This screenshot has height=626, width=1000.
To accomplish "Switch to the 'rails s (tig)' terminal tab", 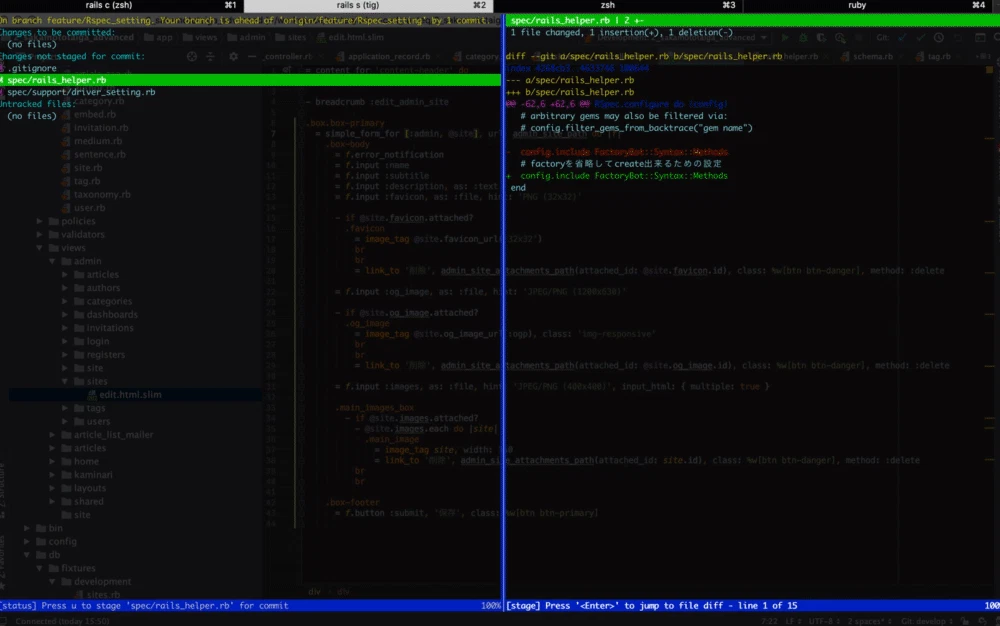I will pyautogui.click(x=369, y=5).
